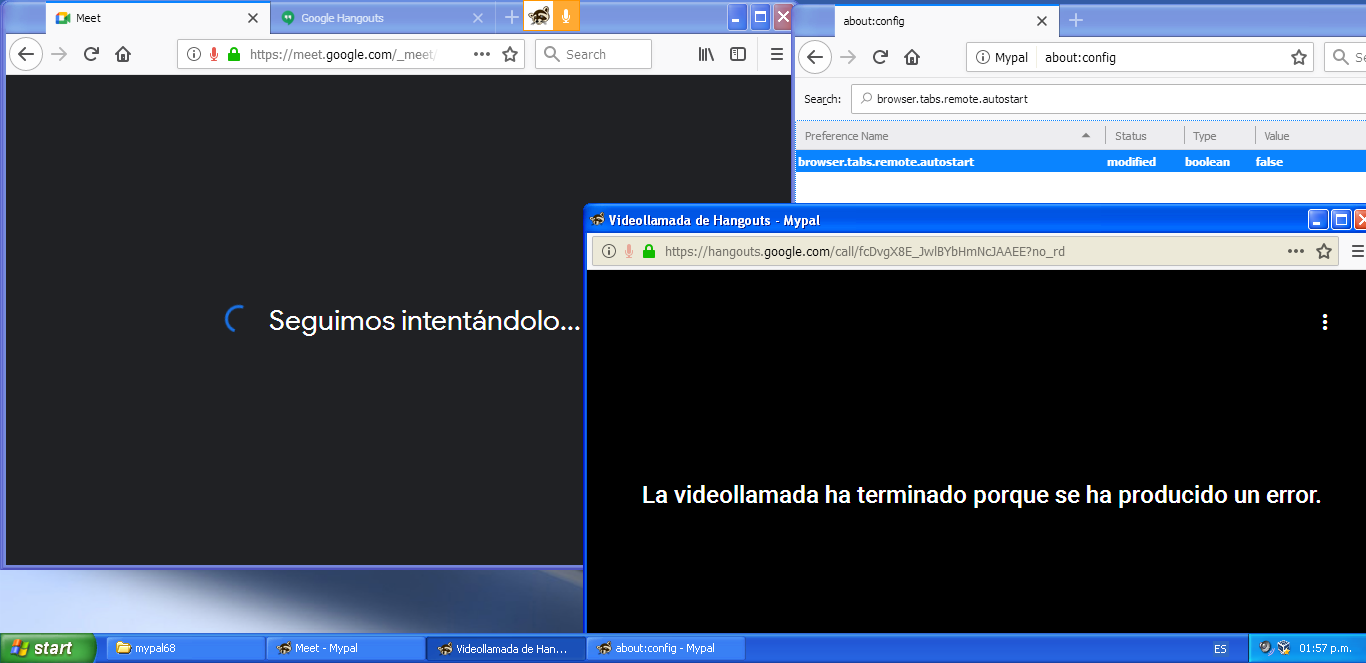The height and width of the screenshot is (663, 1366).
Task: Click the false value cell
Action: (x=1269, y=161)
